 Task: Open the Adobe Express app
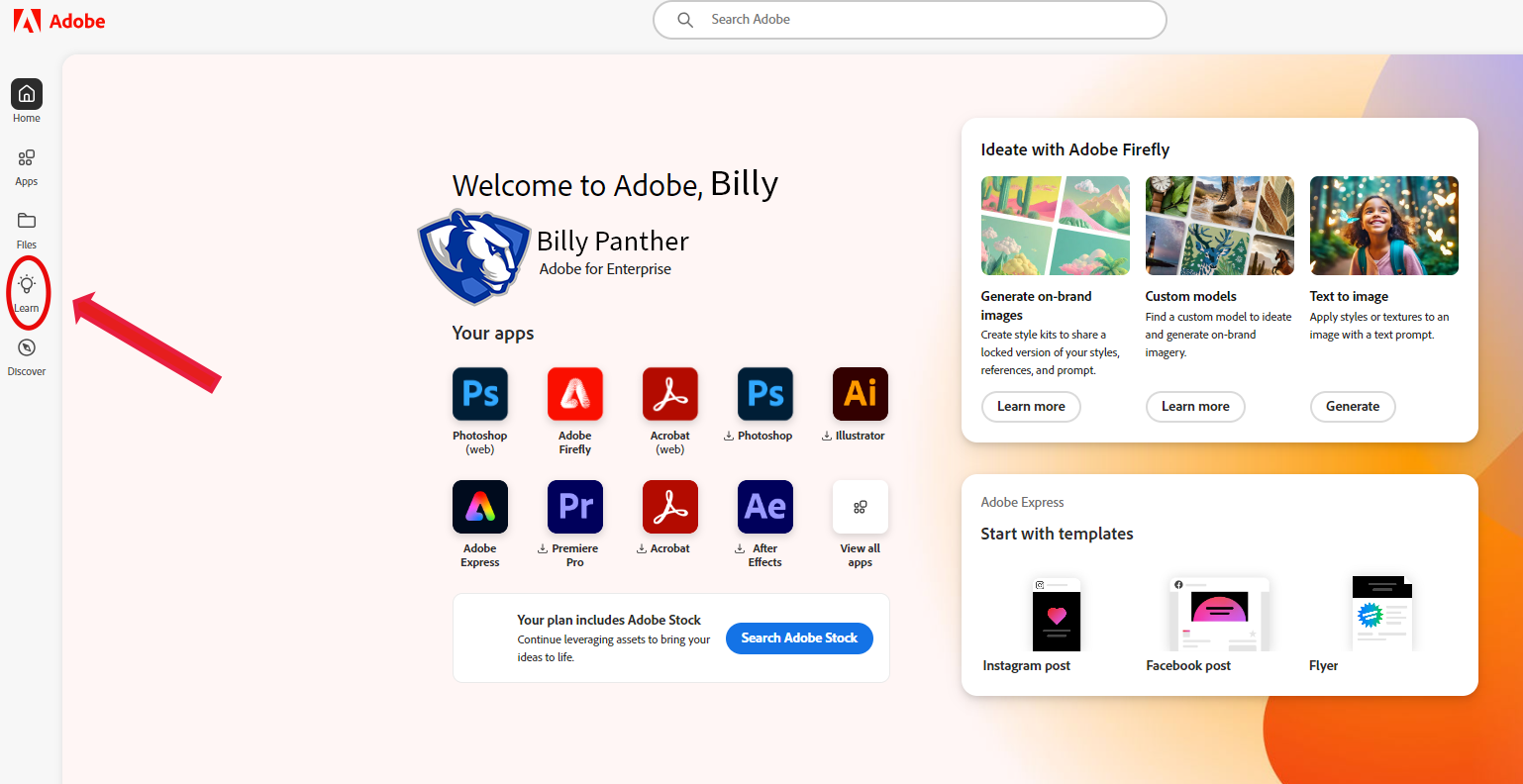click(x=480, y=507)
